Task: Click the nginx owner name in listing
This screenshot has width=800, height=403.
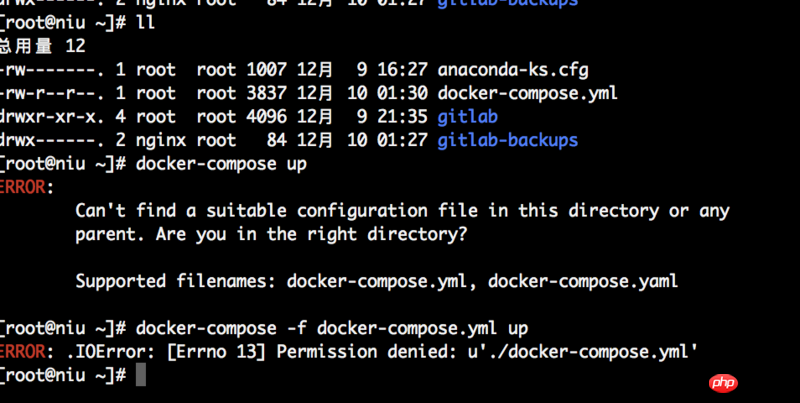Action: pos(161,140)
